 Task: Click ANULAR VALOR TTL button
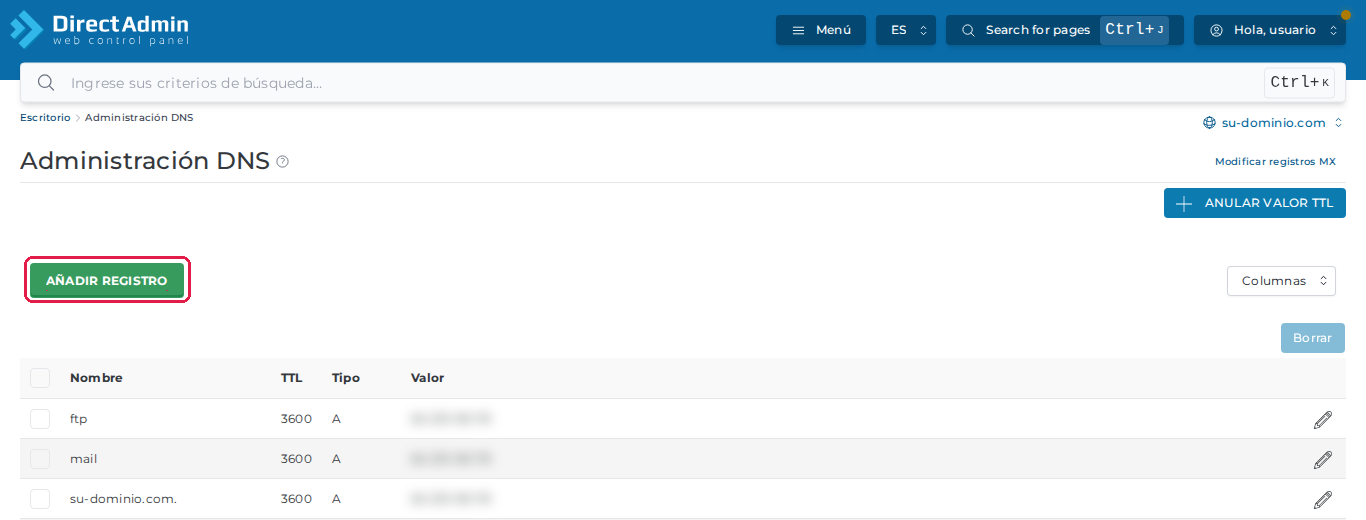(x=1255, y=203)
